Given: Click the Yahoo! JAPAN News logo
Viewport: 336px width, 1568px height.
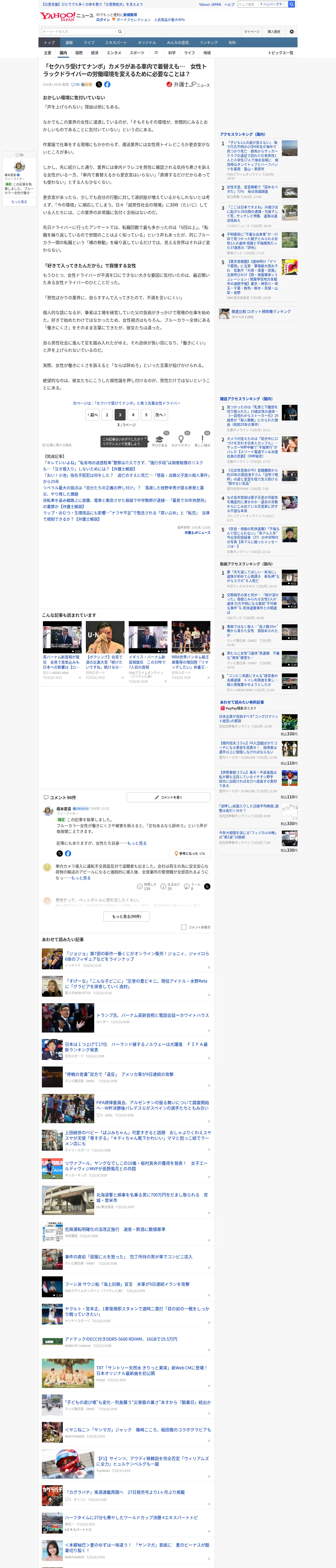Looking at the screenshot, I should click(x=66, y=16).
